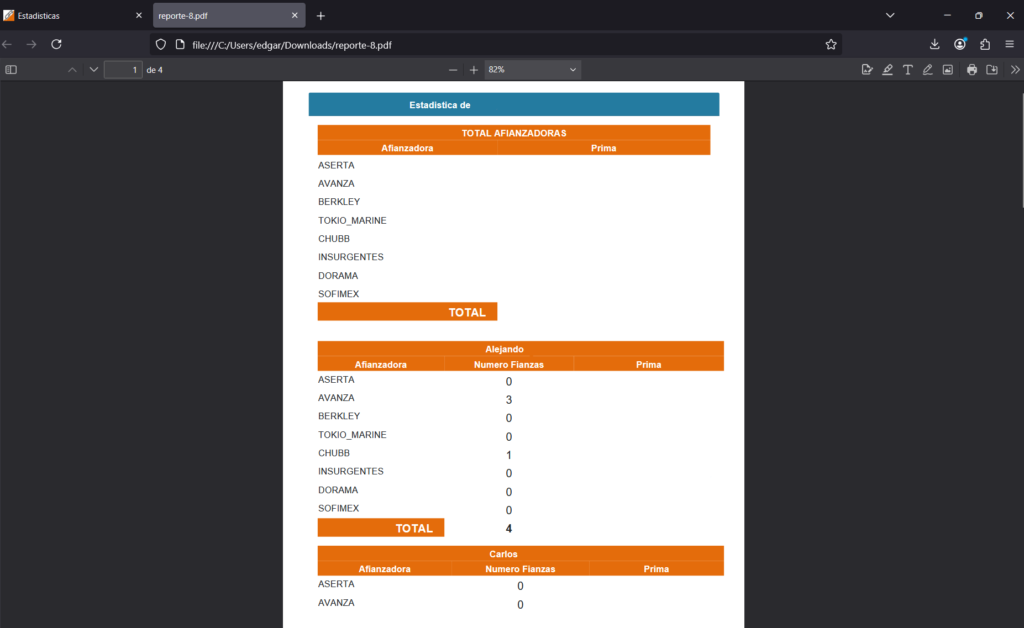Toggle the PDF sidebar panel
This screenshot has height=628, width=1024.
pyautogui.click(x=11, y=70)
